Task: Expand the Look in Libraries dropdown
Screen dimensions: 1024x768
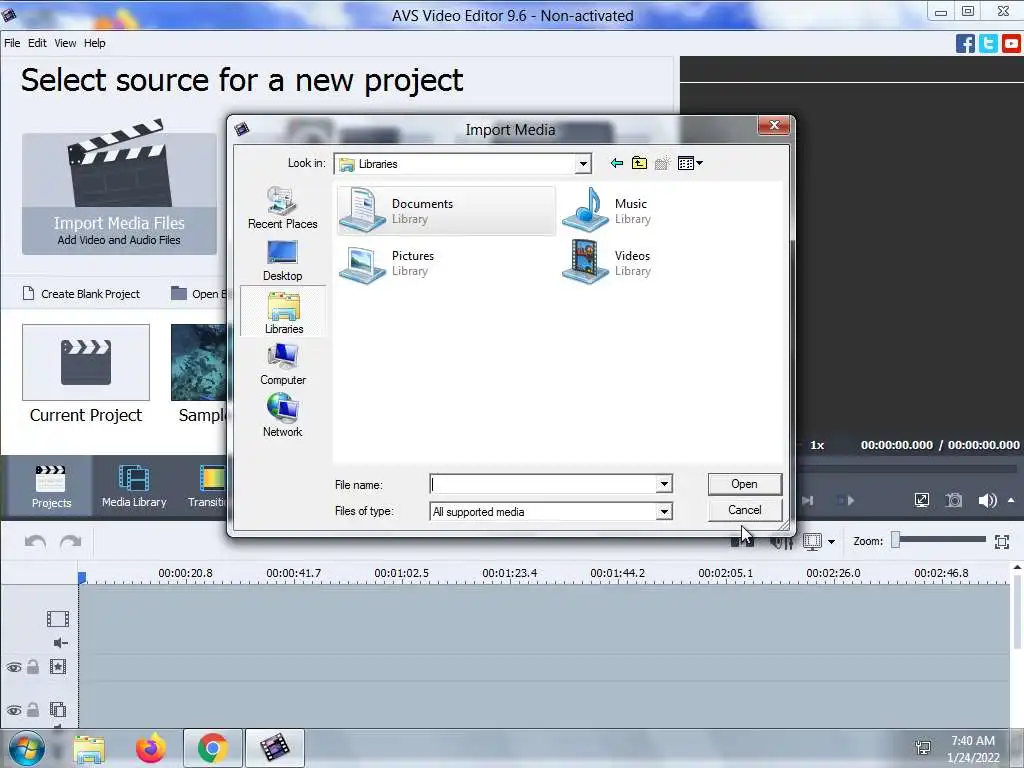Action: 583,164
